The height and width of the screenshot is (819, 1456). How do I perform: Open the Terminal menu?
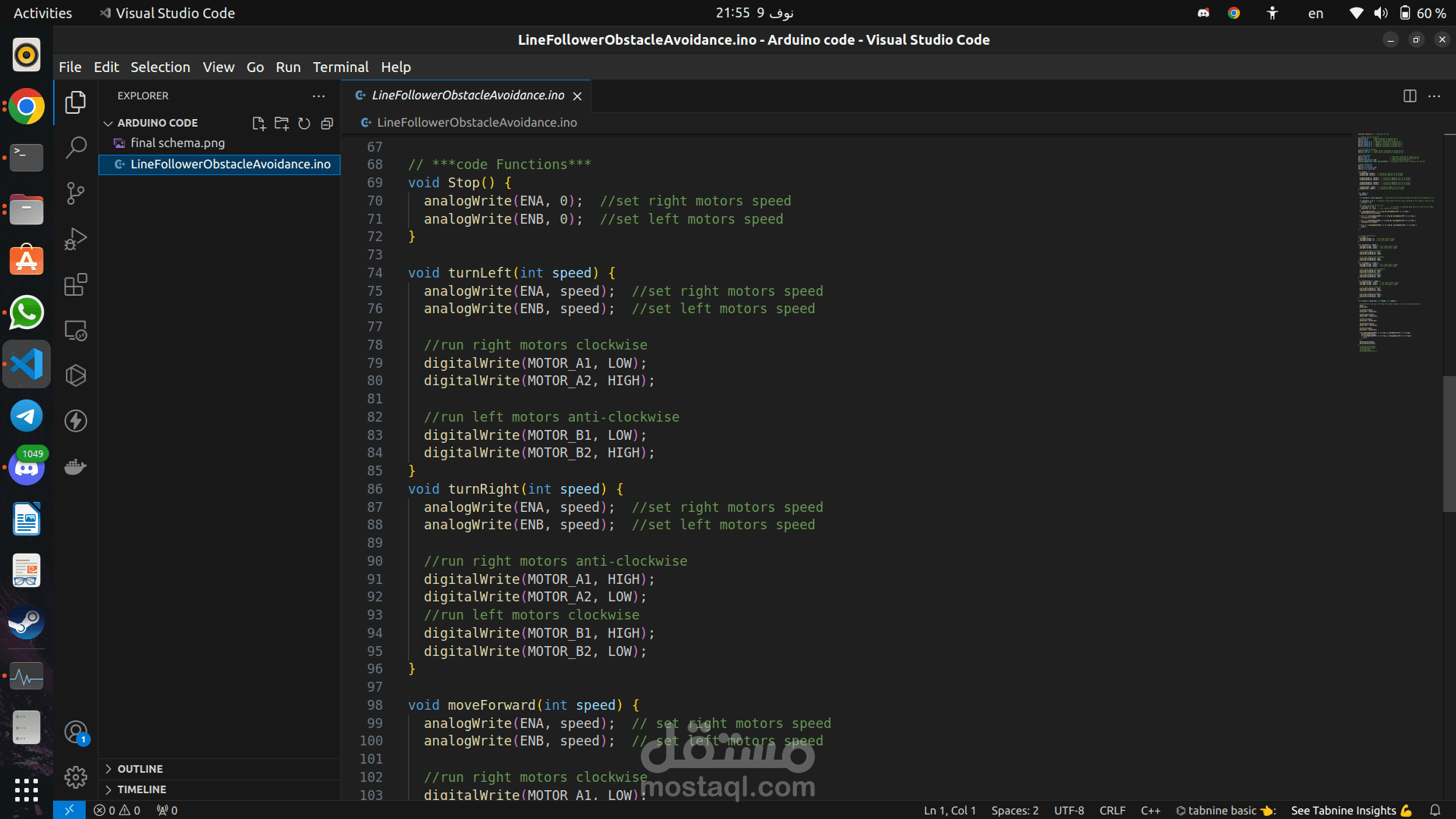coord(340,67)
